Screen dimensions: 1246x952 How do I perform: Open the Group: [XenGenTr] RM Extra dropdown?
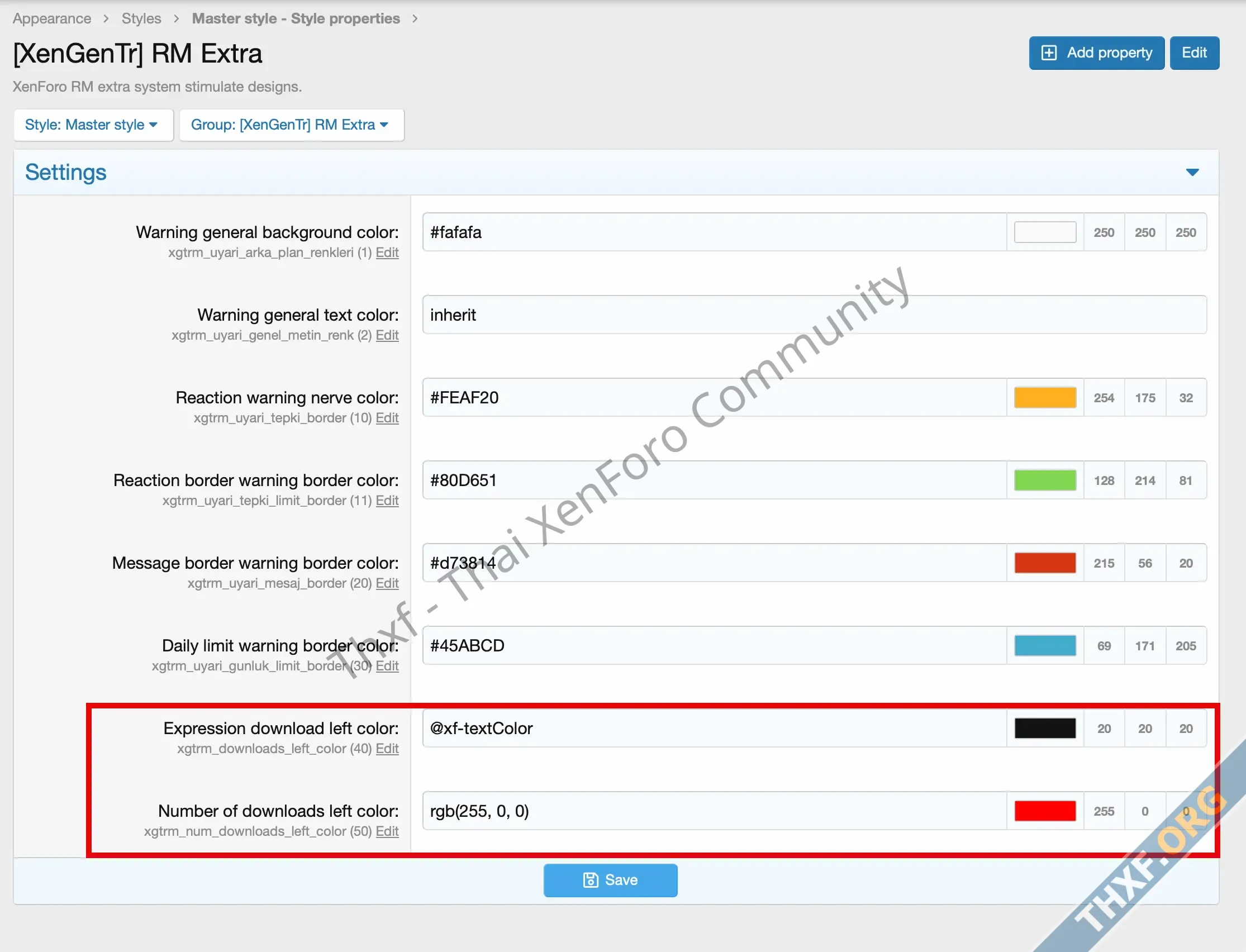(291, 125)
